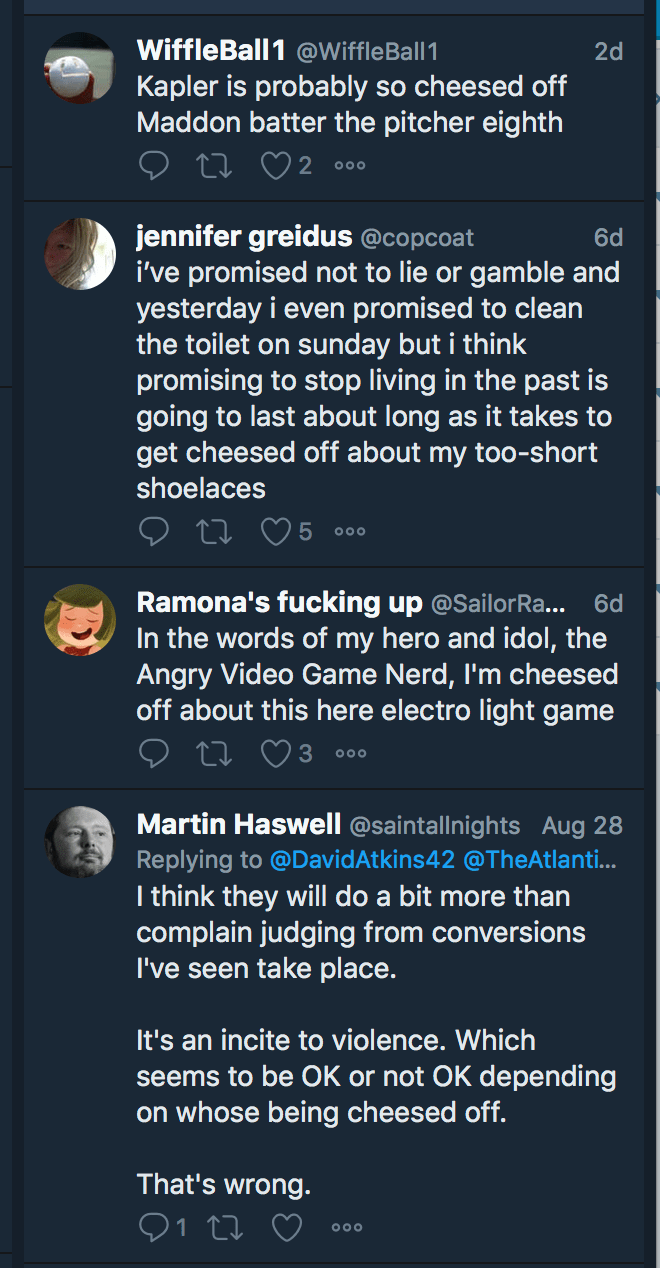Open the more options menu on jennifer greidus's tweet

pyautogui.click(x=348, y=531)
